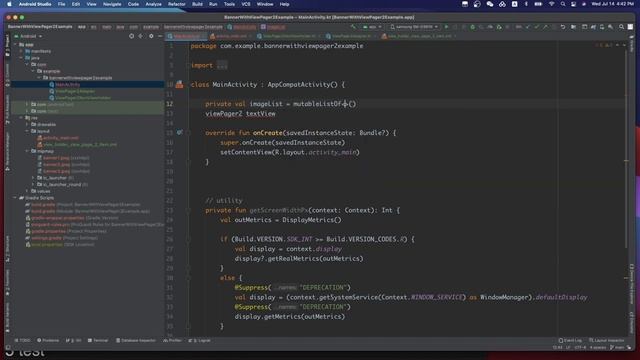Open the Terminal tool window
This screenshot has width=640, height=360.
98,340
